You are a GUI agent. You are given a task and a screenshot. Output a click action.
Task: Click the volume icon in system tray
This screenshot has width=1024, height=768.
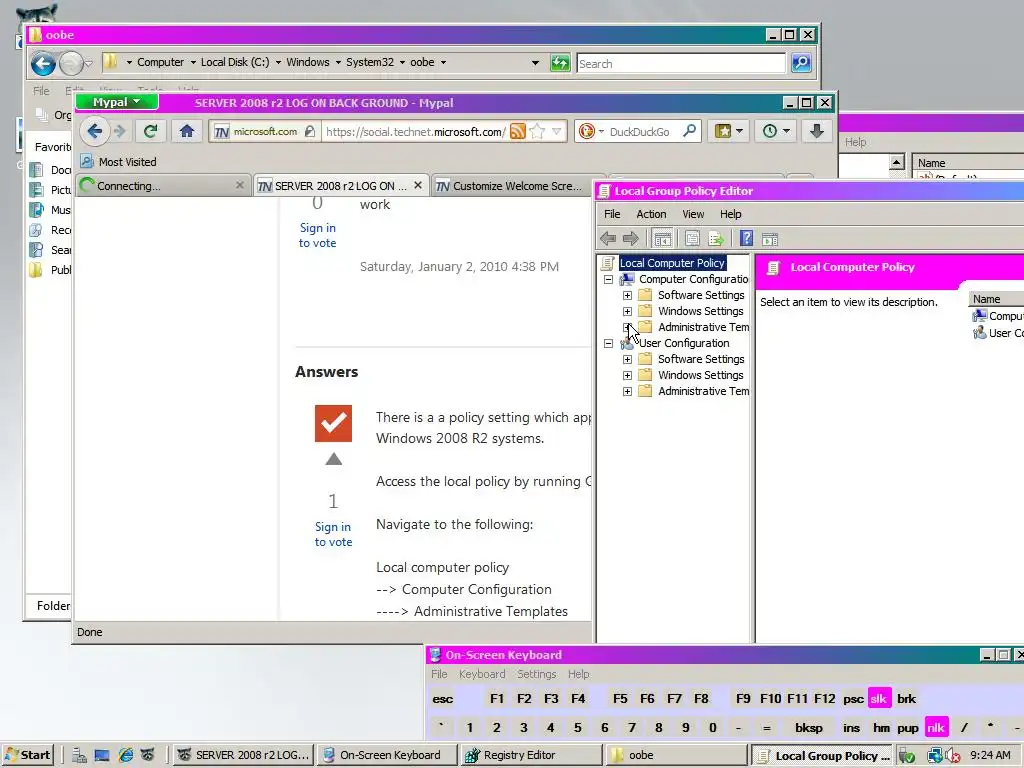click(952, 756)
